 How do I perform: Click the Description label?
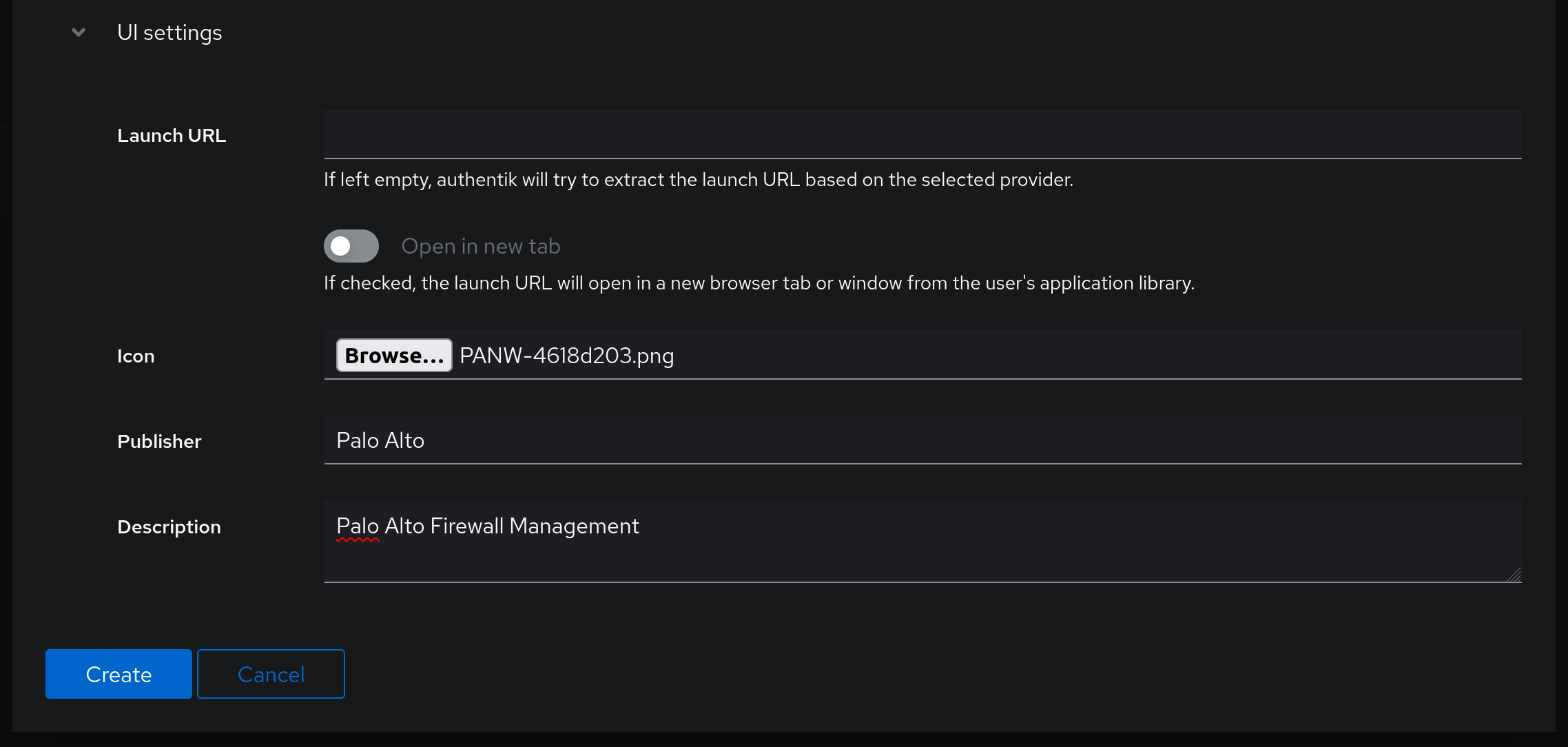pos(169,527)
